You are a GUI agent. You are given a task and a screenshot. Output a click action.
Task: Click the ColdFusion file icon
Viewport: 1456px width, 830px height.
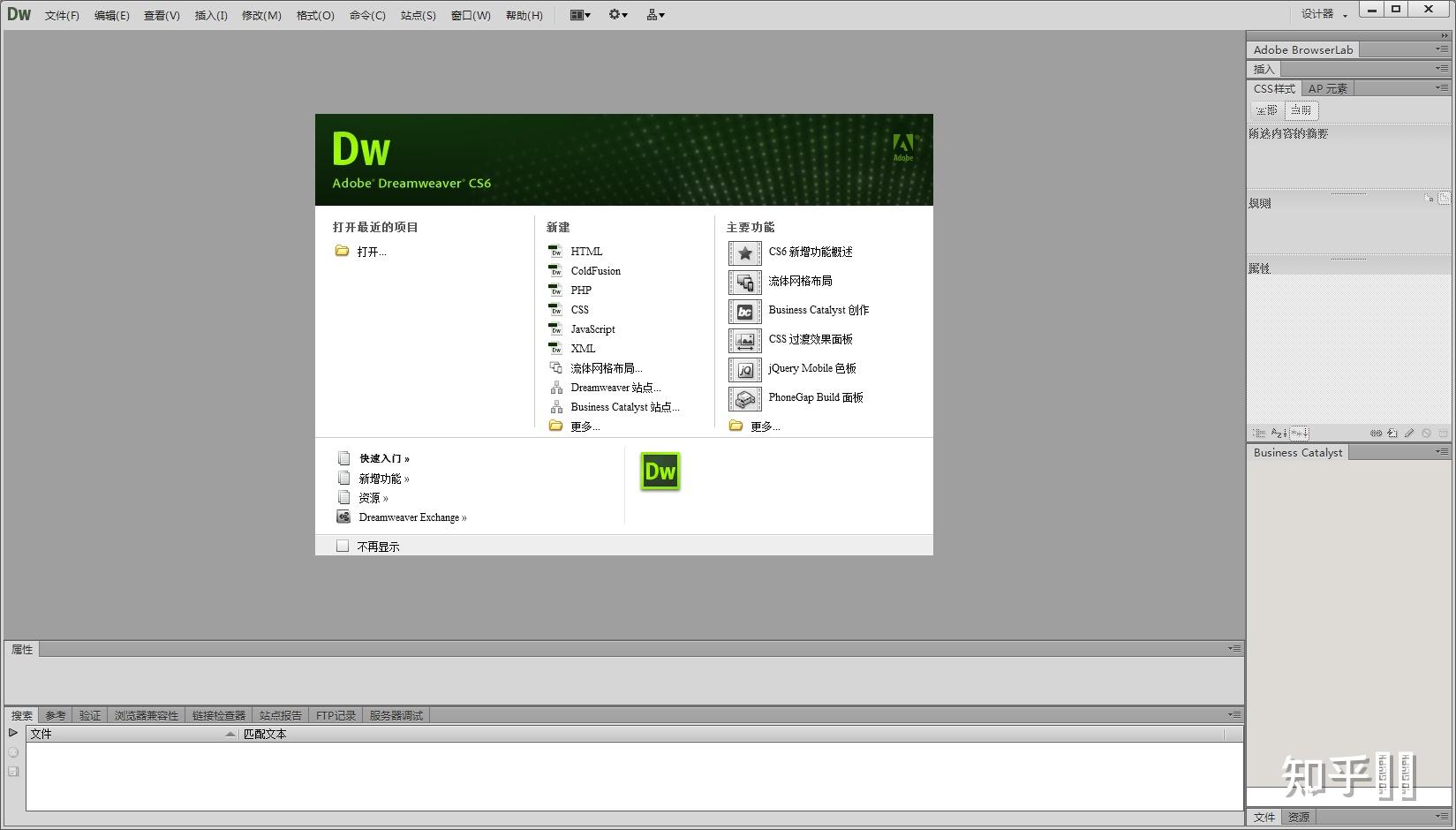coord(555,271)
